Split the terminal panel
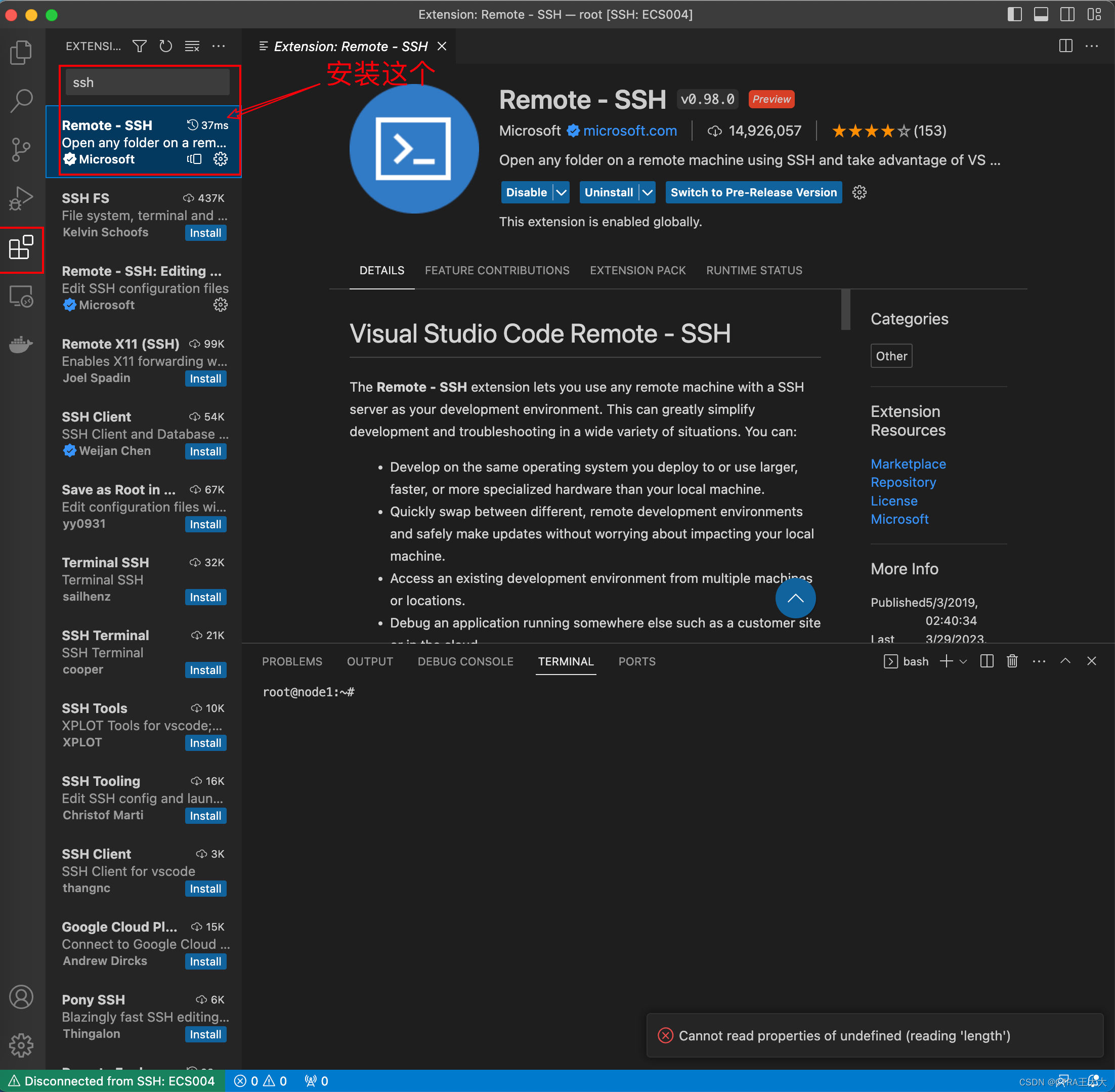 click(x=987, y=661)
